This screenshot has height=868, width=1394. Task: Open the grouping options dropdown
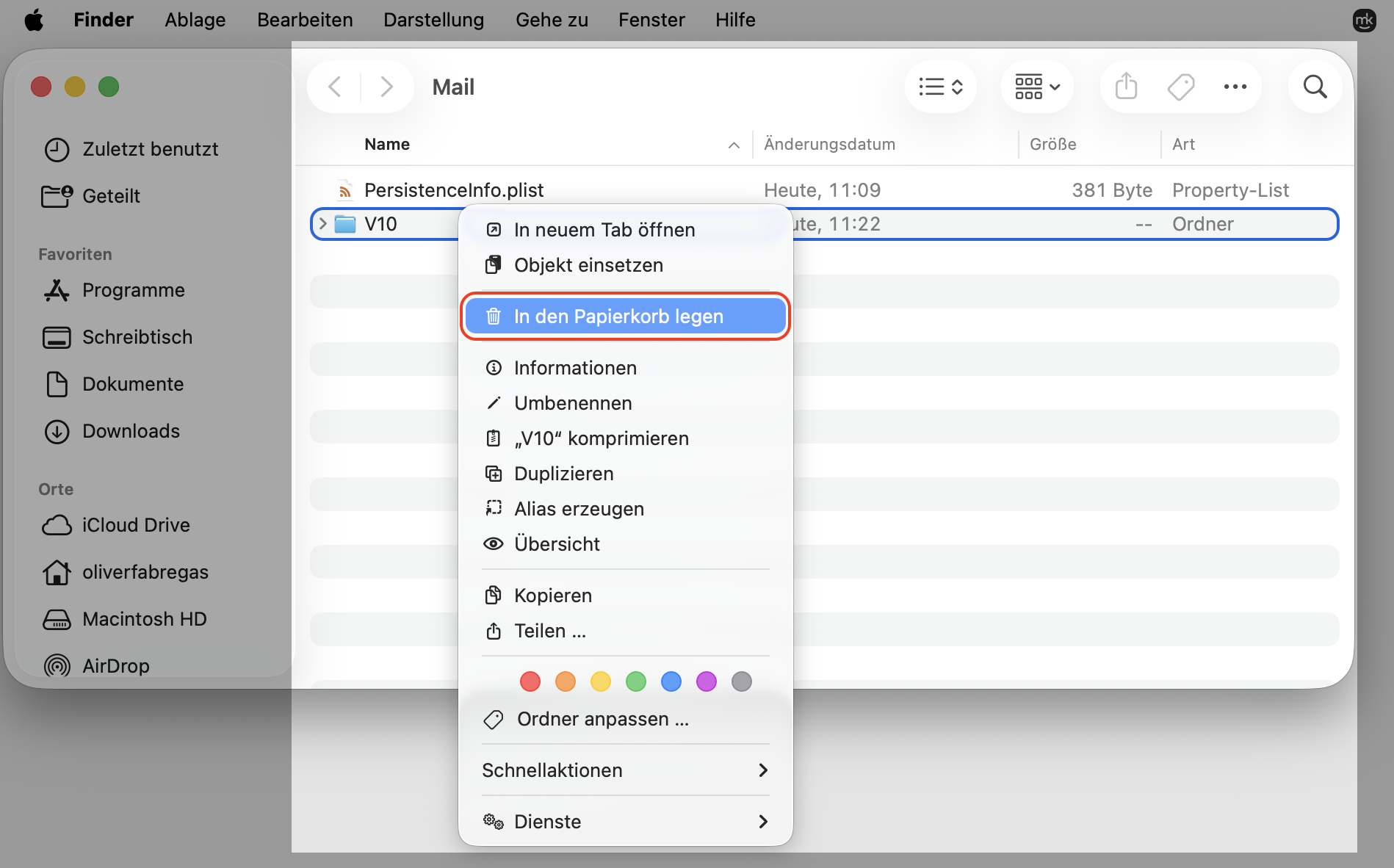coord(1037,87)
